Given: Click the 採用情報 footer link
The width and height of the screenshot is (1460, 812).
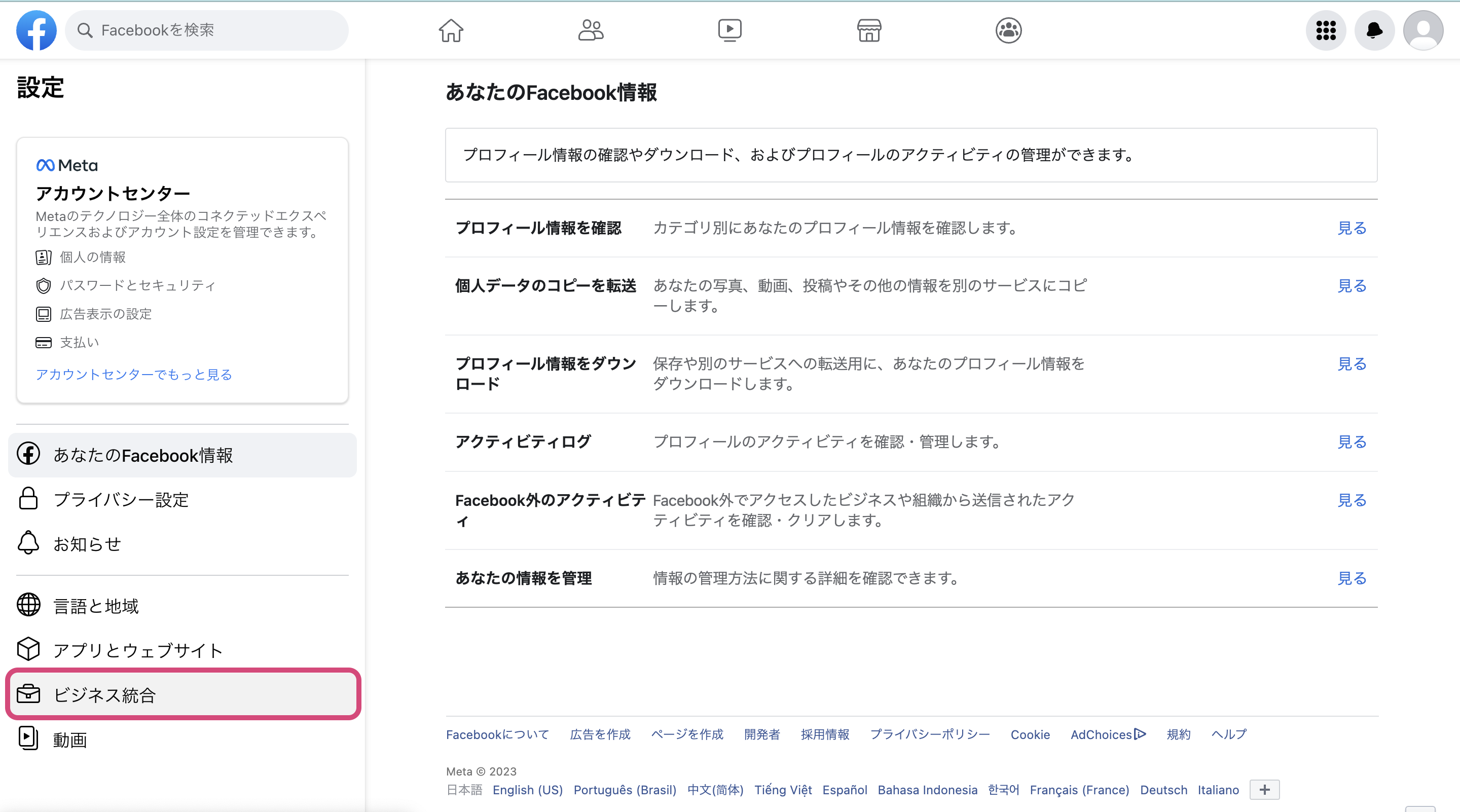Looking at the screenshot, I should pyautogui.click(x=825, y=735).
